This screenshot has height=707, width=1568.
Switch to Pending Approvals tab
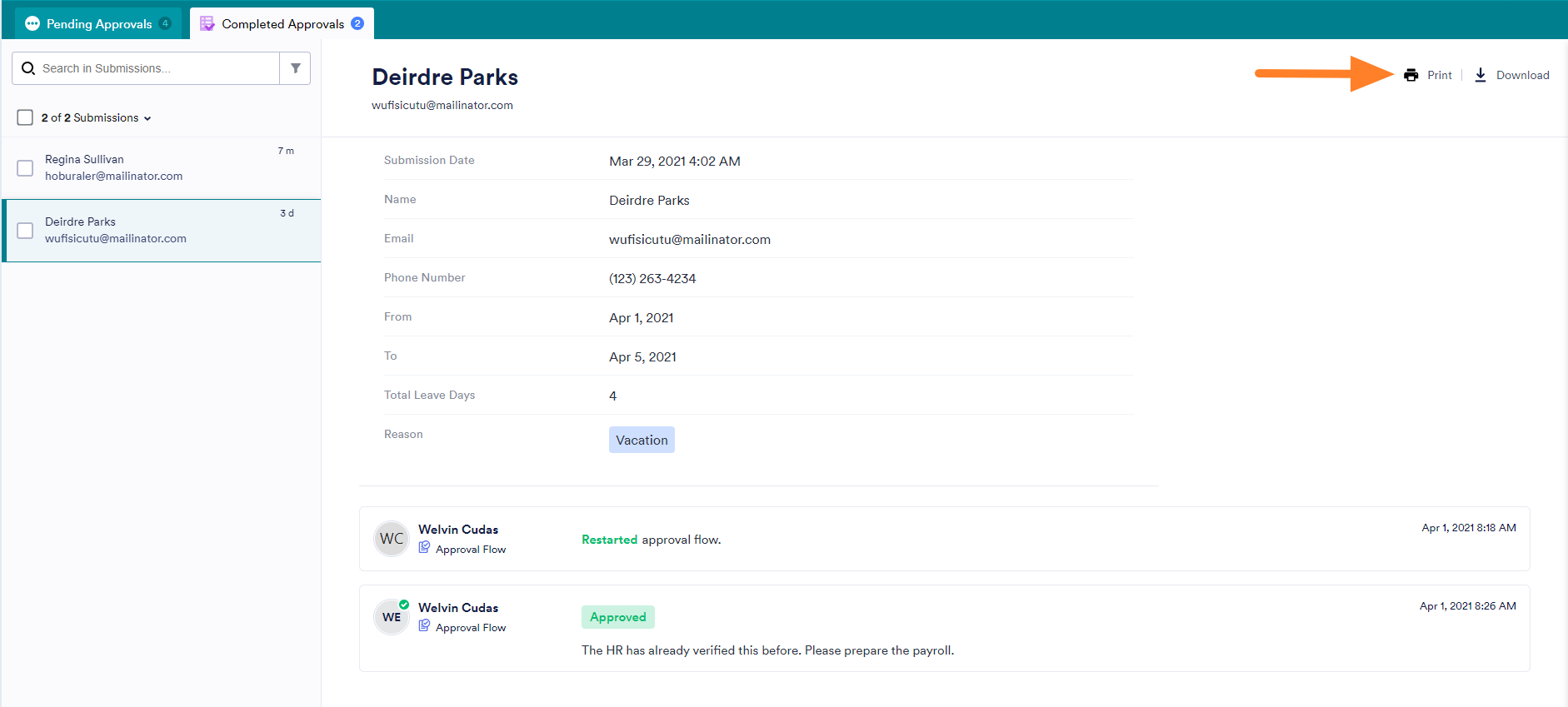click(98, 23)
